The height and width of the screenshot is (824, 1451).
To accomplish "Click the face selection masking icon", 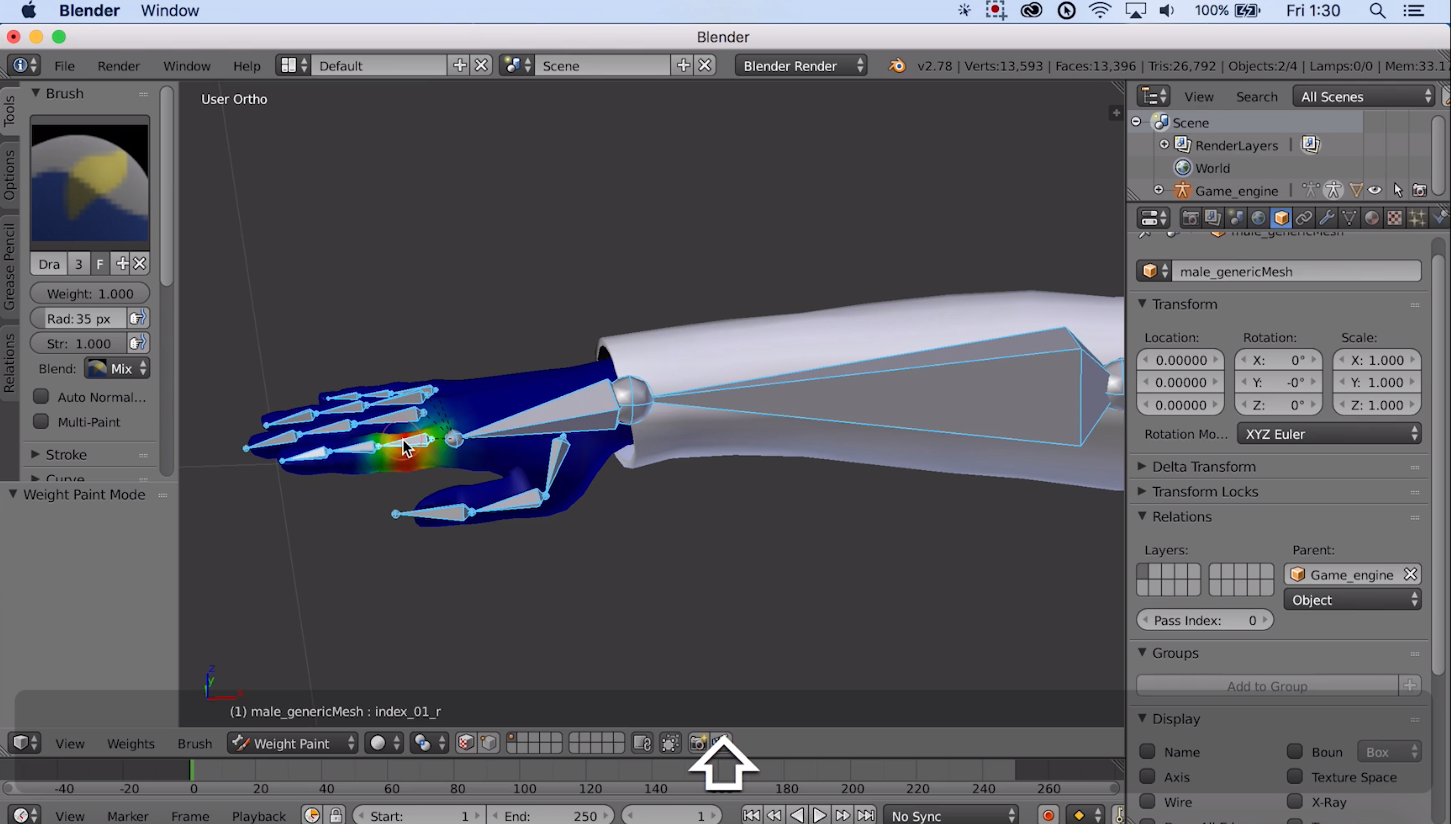I will (466, 743).
